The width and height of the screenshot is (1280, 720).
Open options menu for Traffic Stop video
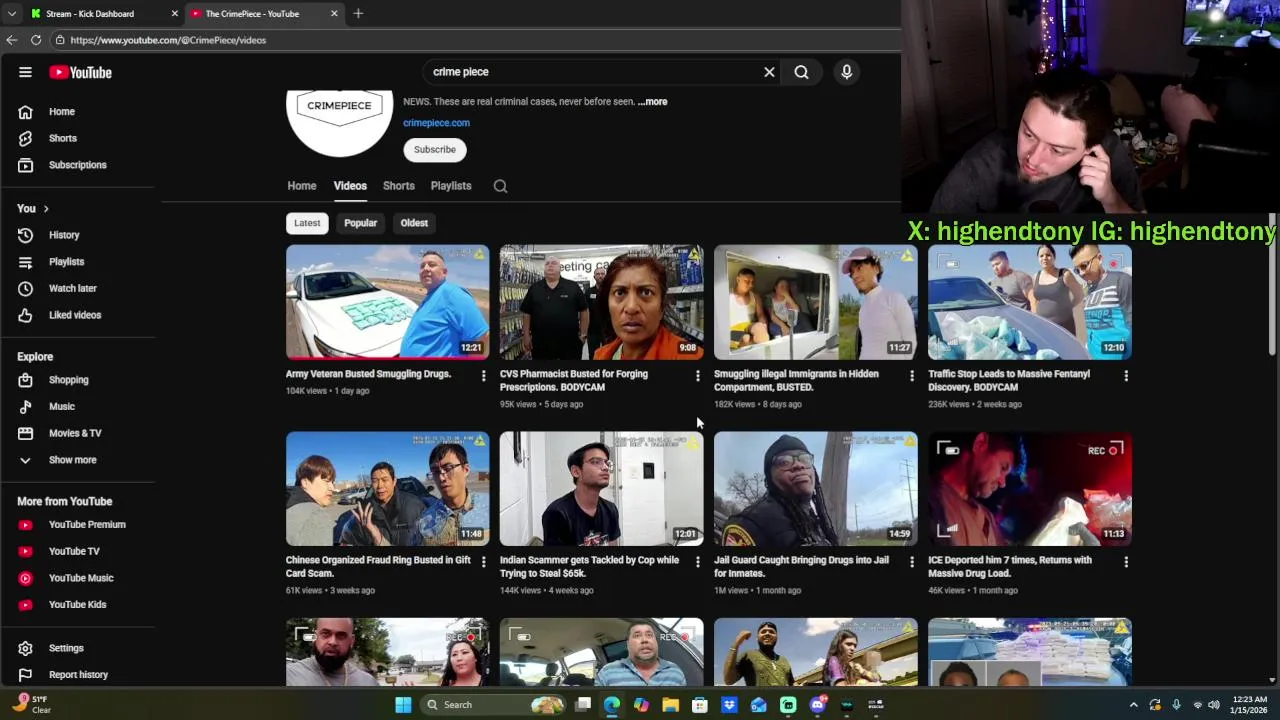tap(1126, 376)
